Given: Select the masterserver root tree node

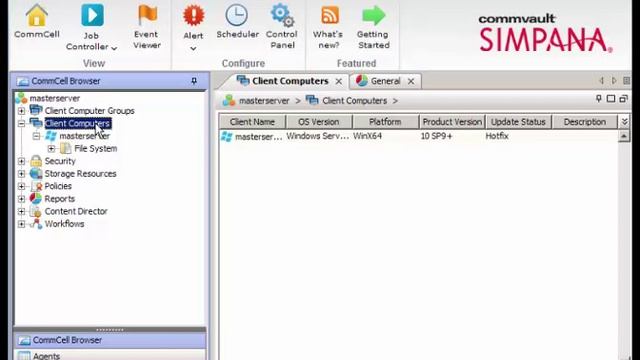Looking at the screenshot, I should click(55, 98).
